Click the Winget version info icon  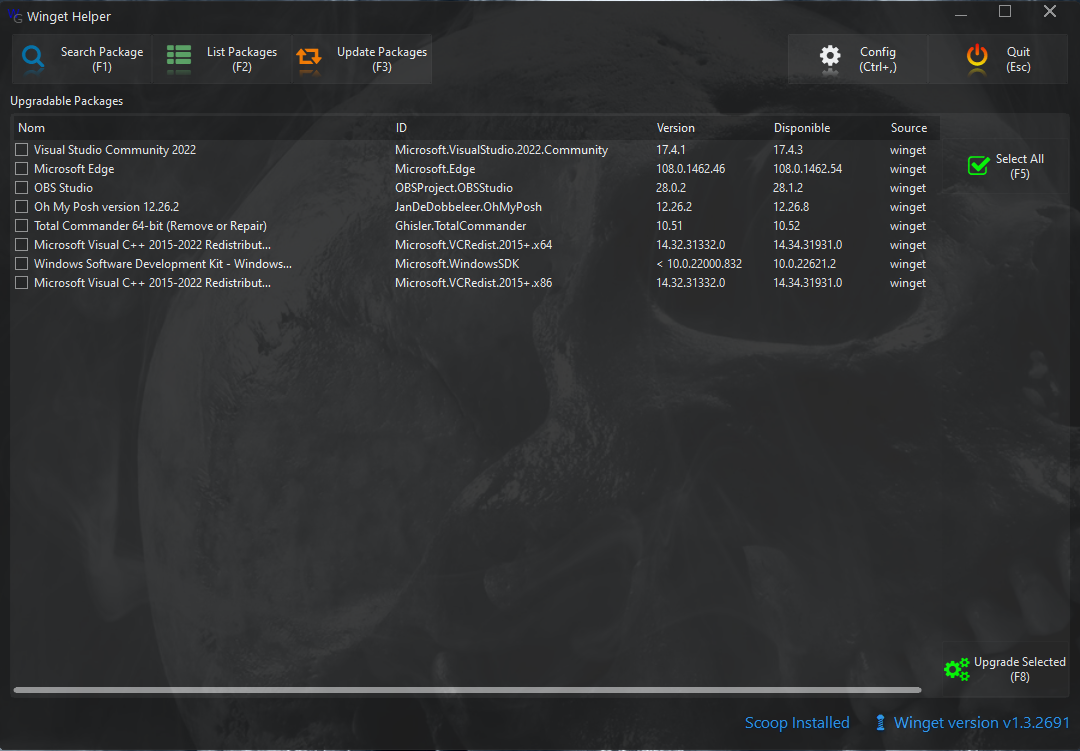(x=880, y=723)
